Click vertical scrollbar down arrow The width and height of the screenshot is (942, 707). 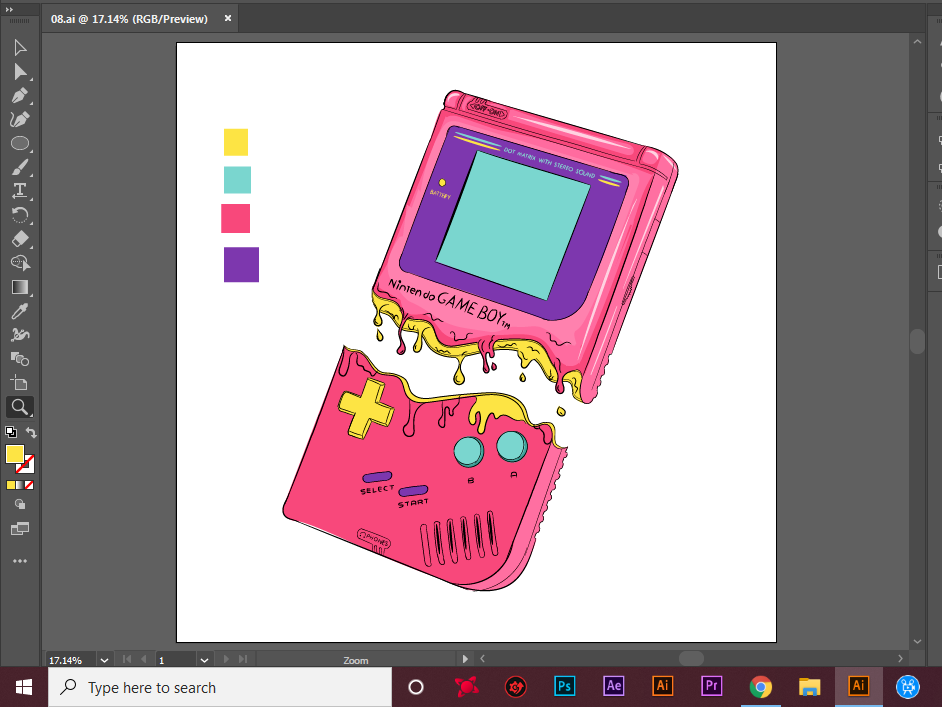point(917,642)
